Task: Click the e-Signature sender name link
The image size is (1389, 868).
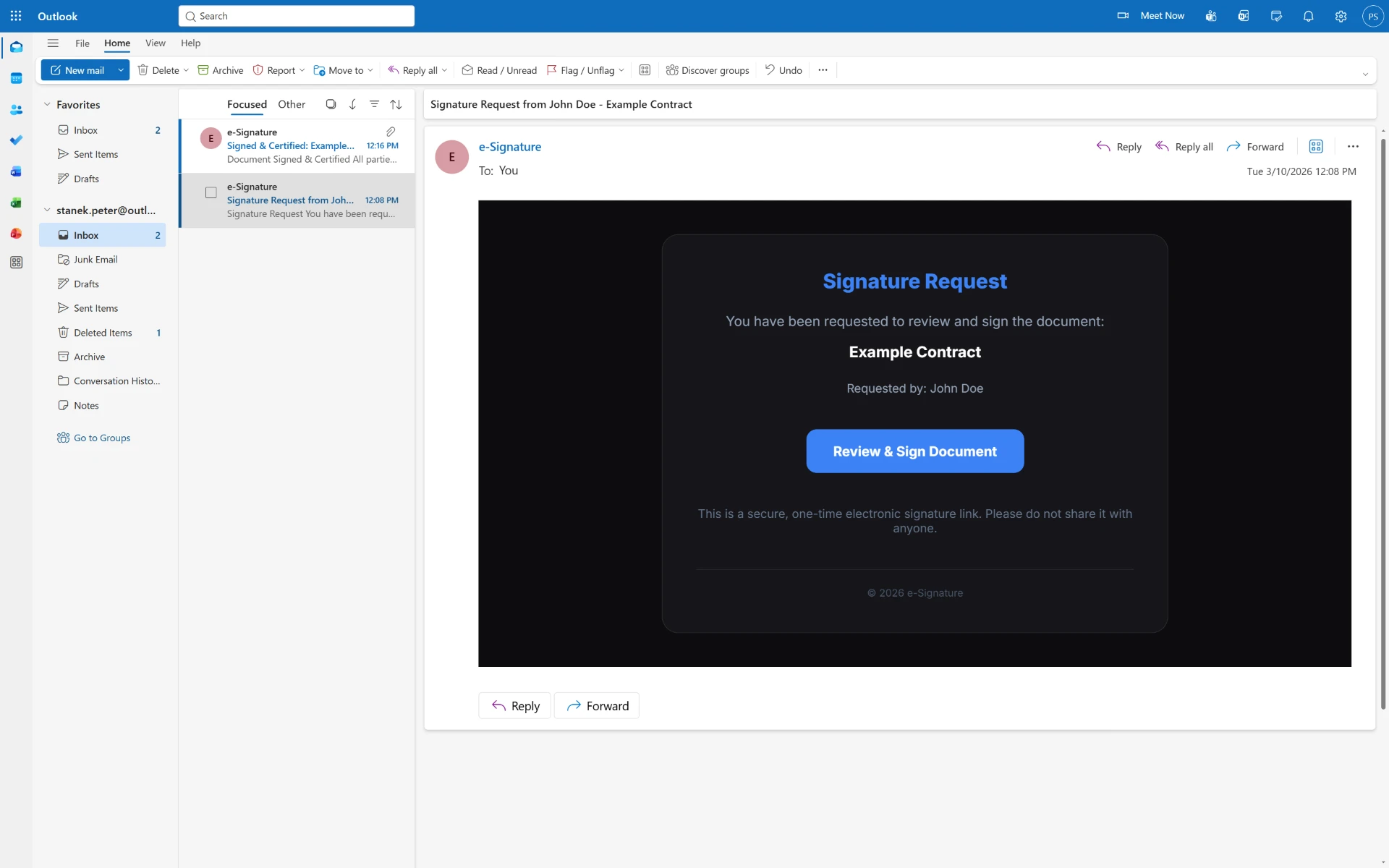Action: coord(510,147)
